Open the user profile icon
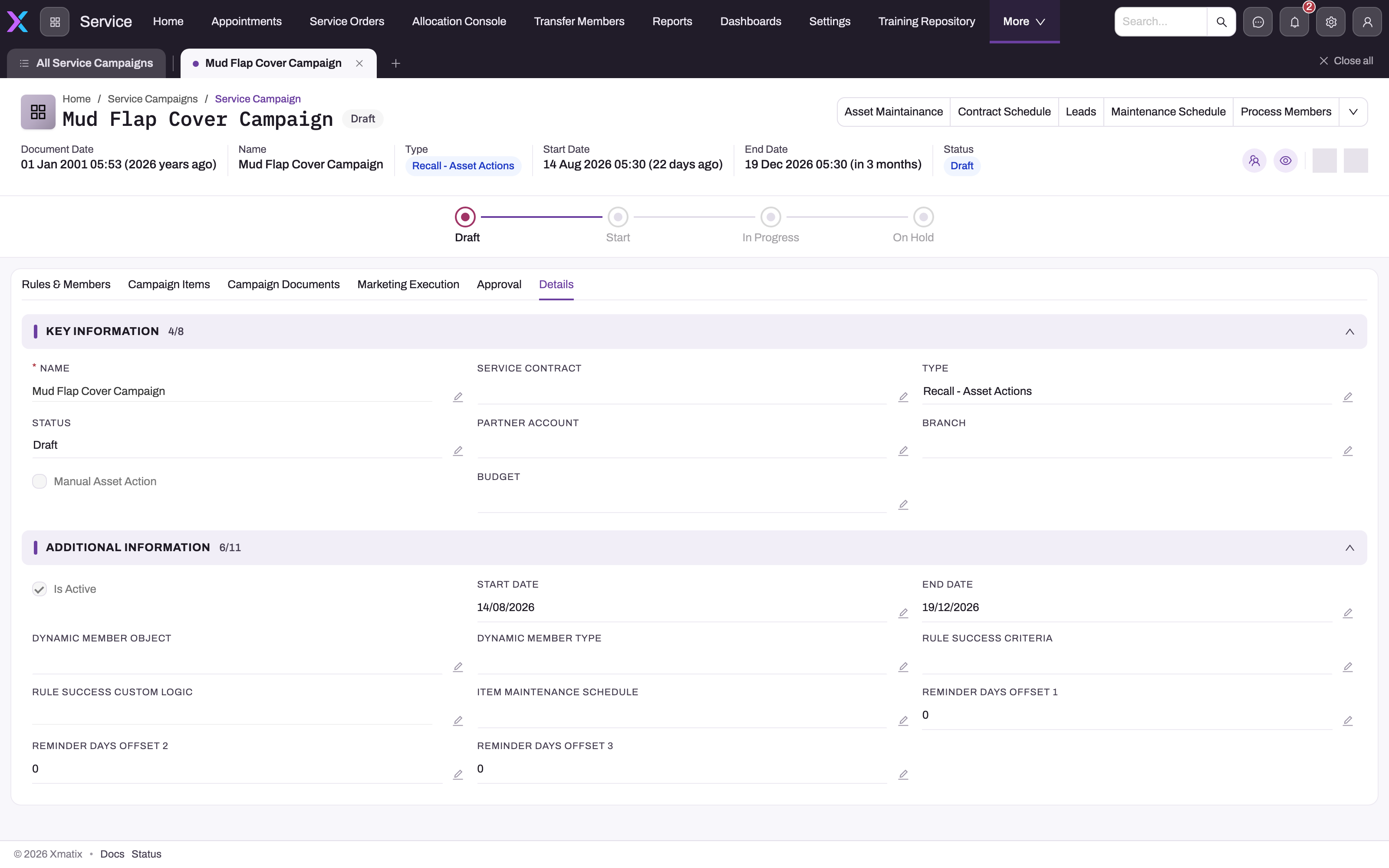This screenshot has width=1389, height=868. point(1367,22)
